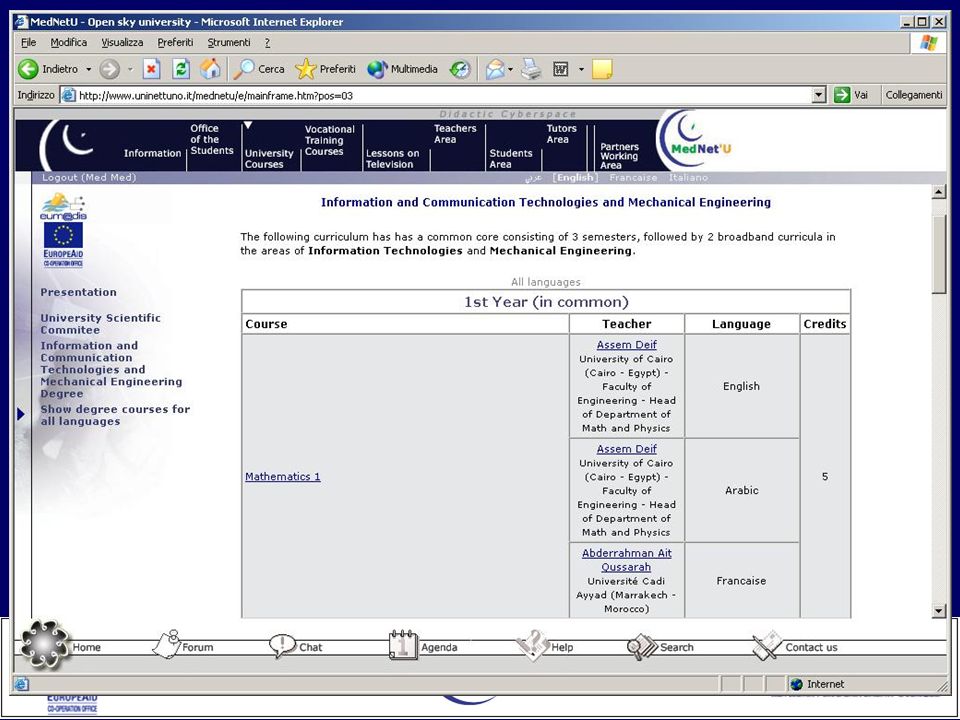The height and width of the screenshot is (720, 960).
Task: Expand the mail icon dropdown arrow
Action: tap(511, 69)
